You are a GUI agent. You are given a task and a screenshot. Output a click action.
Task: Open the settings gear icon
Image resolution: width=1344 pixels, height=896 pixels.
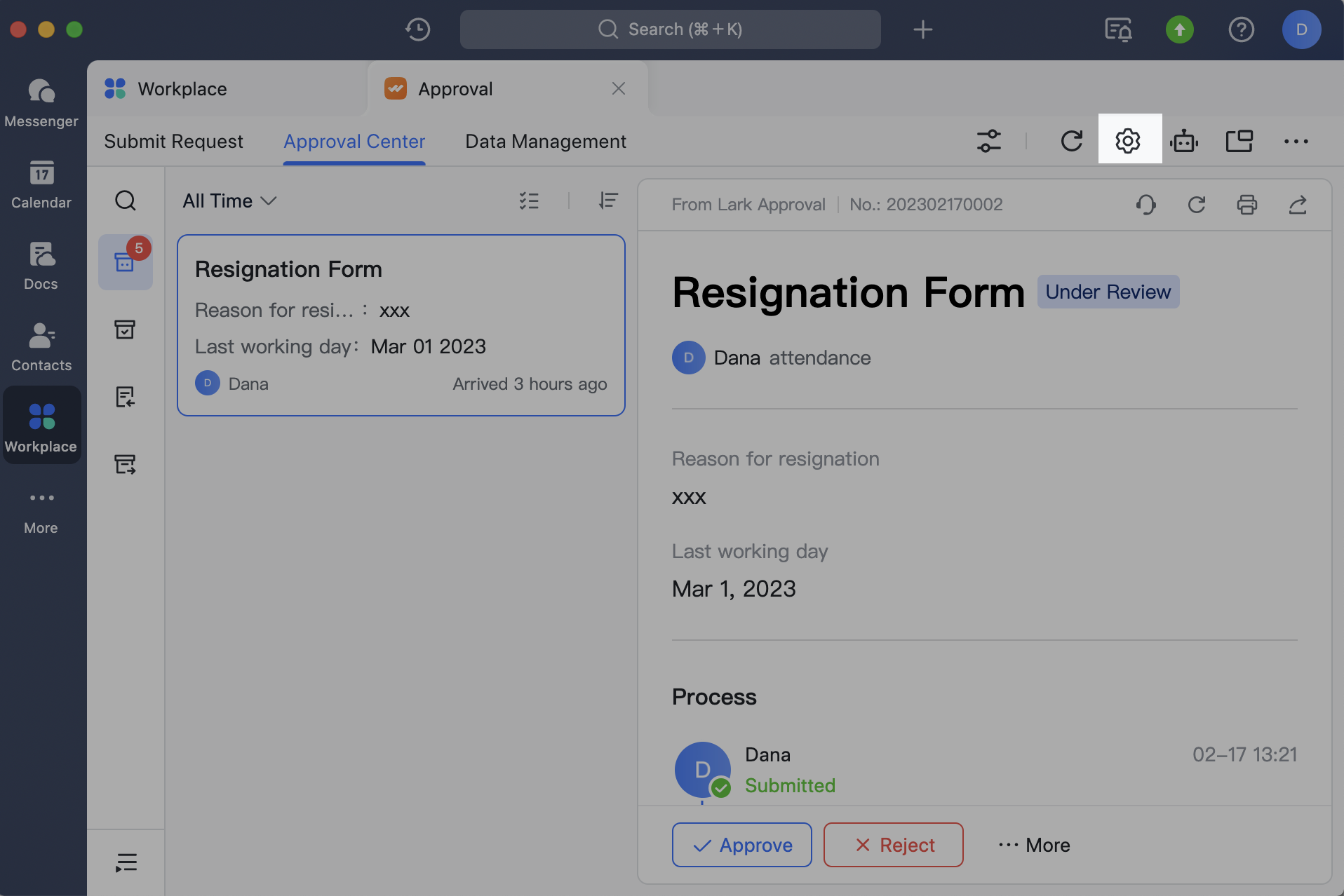[1128, 141]
